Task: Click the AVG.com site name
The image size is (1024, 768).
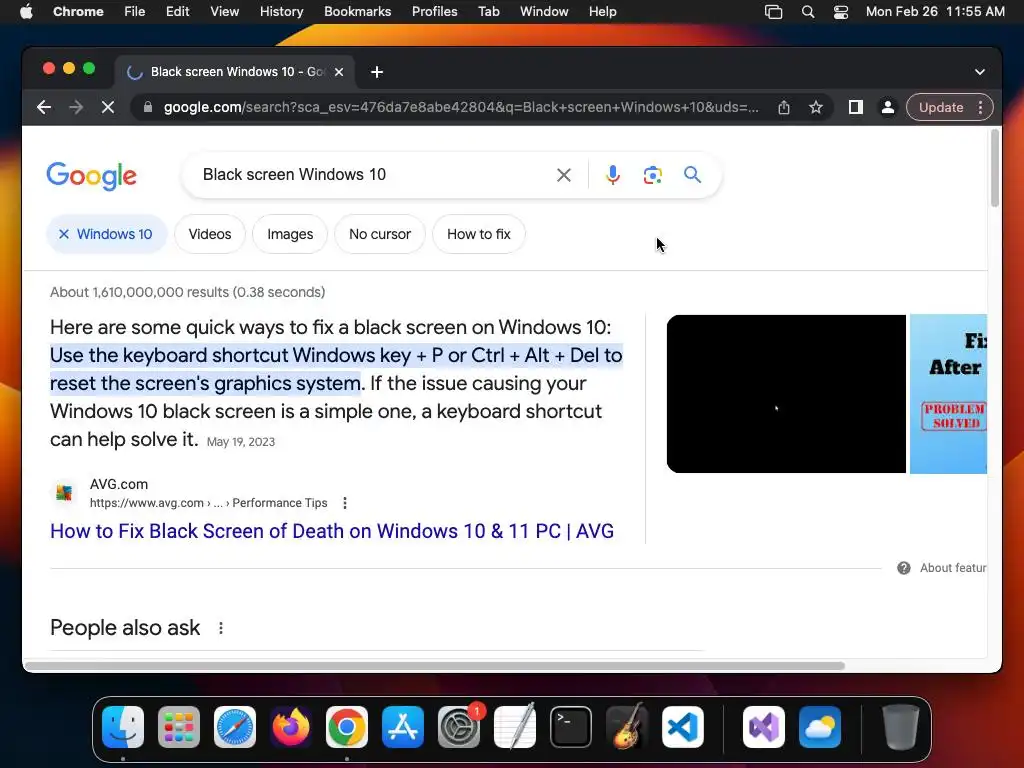Action: (x=119, y=484)
